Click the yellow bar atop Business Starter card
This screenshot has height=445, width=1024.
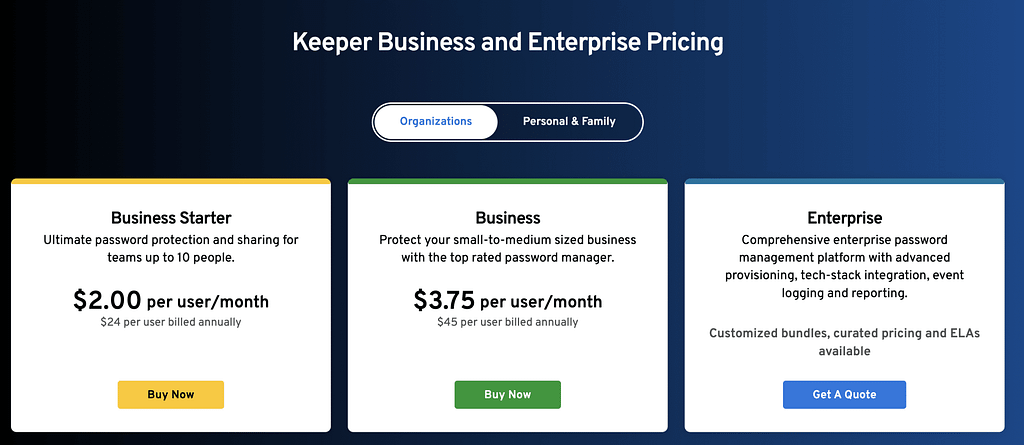coord(171,182)
